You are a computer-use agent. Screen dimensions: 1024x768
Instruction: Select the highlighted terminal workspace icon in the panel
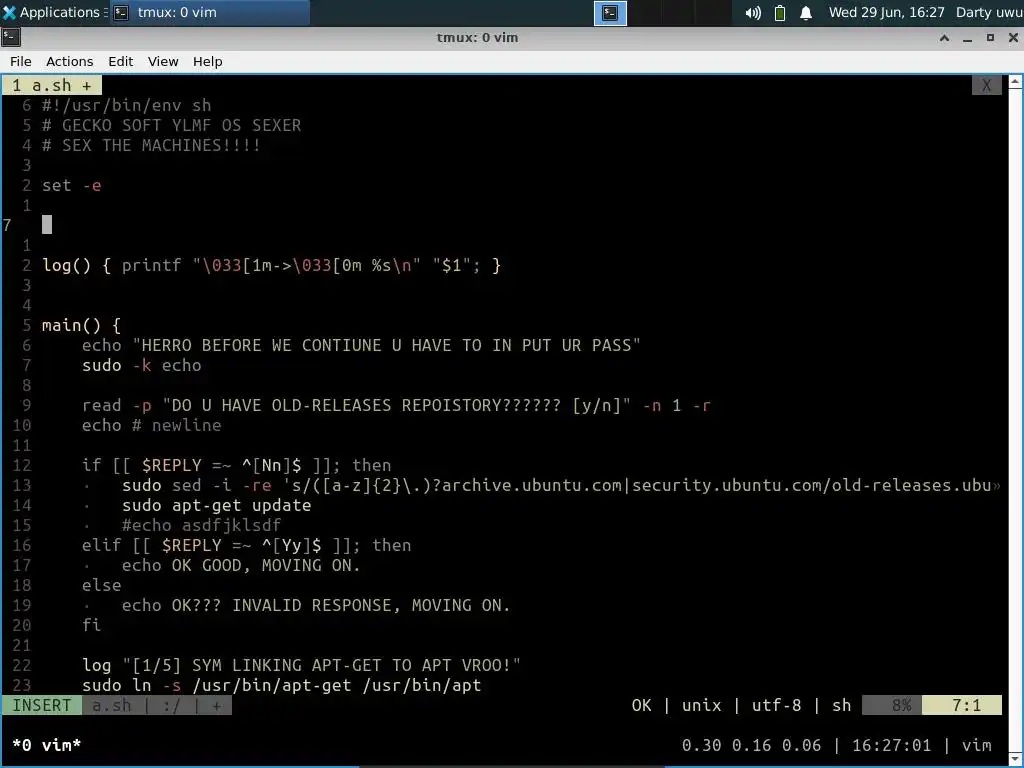(610, 13)
